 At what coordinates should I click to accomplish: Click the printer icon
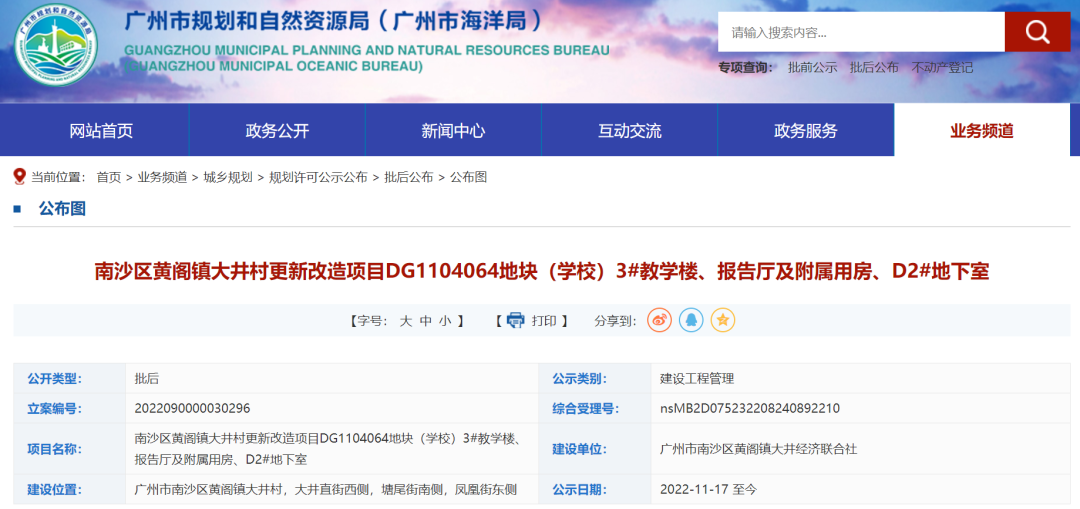515,320
